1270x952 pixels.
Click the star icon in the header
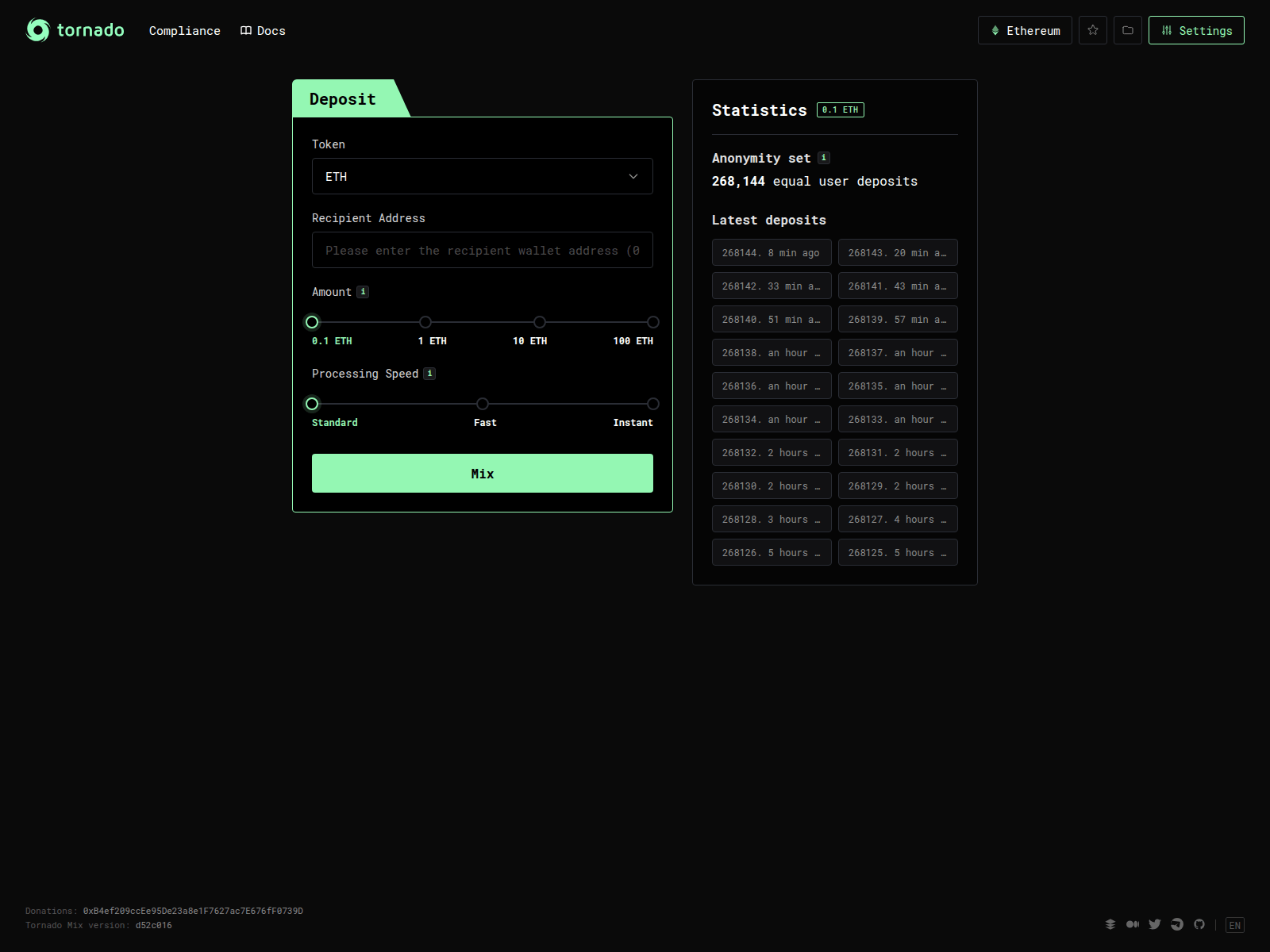1092,30
